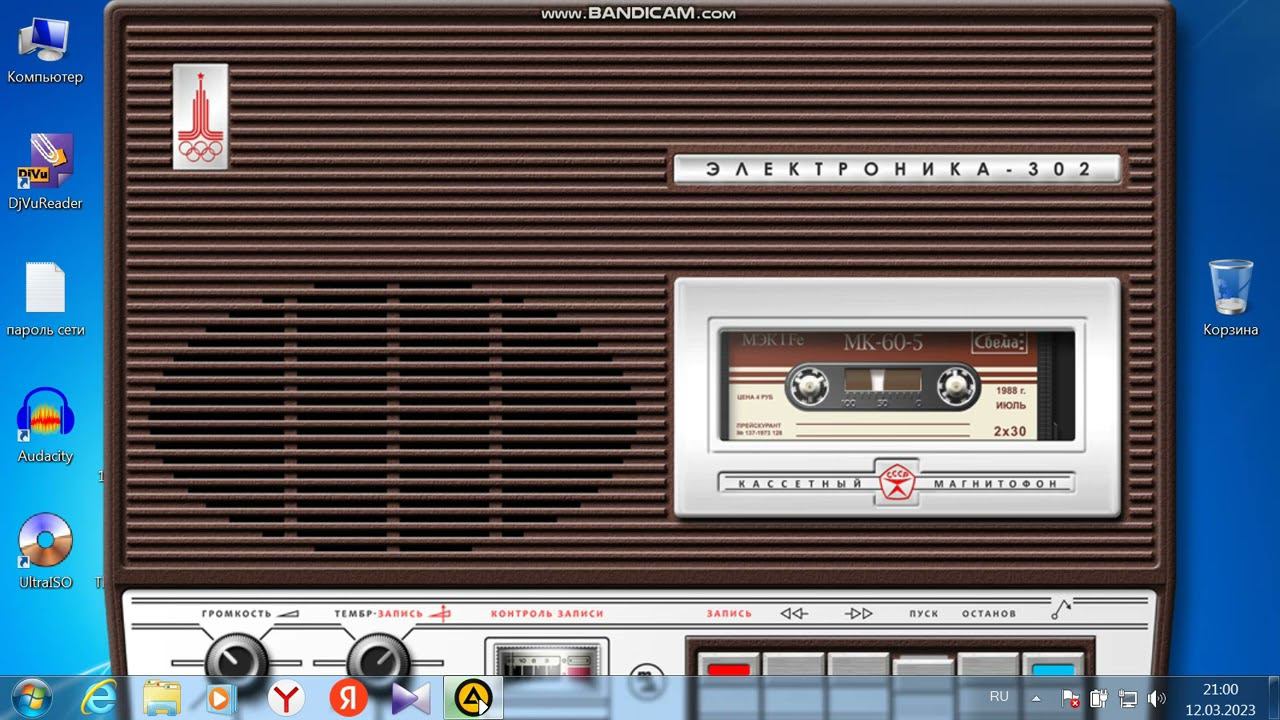This screenshot has height=720, width=1280.
Task: Click the Громкость volume knob
Action: click(x=237, y=657)
